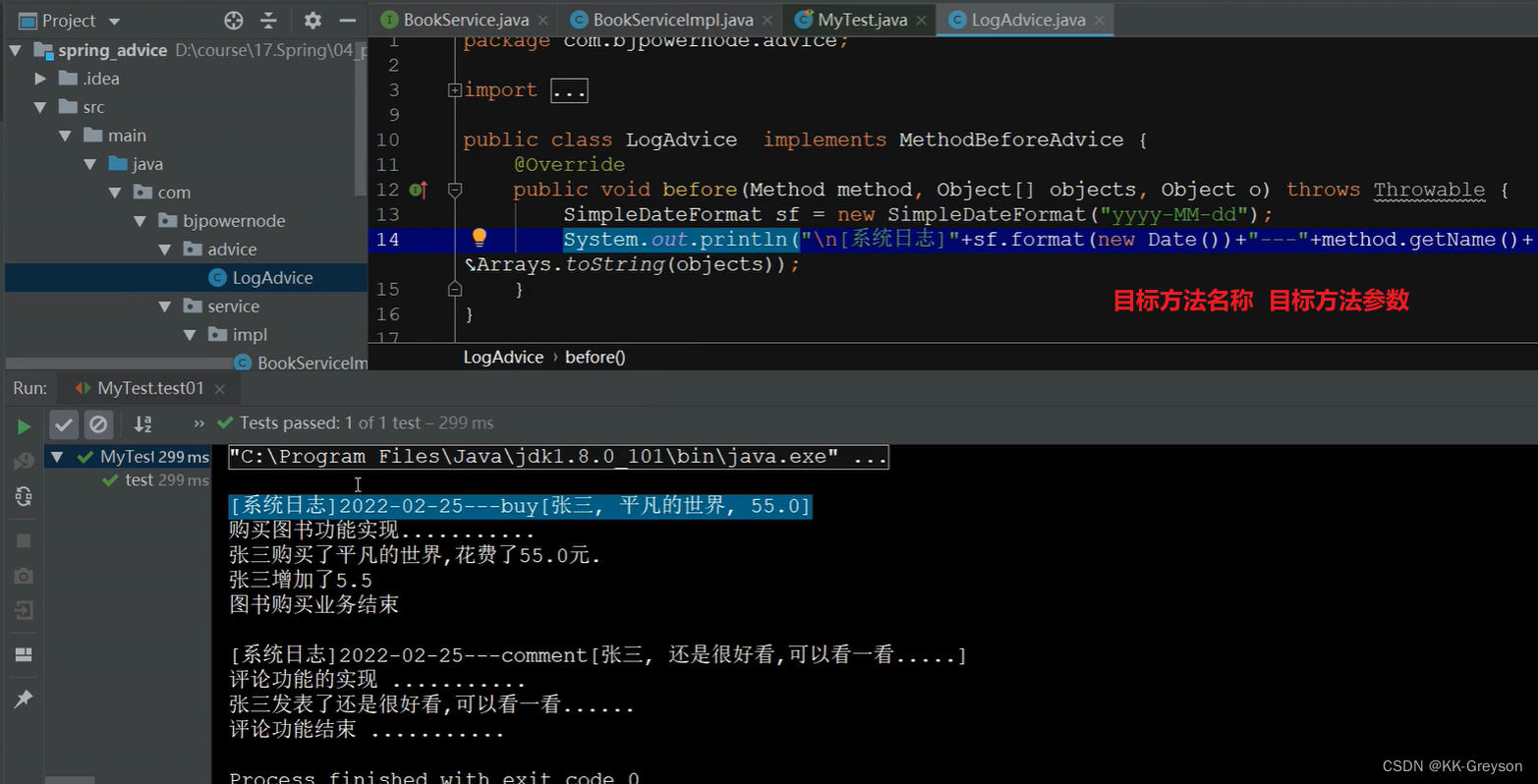Collapse the java folder arrow
Screen dimensions: 1538x784
pyautogui.click(x=90, y=164)
